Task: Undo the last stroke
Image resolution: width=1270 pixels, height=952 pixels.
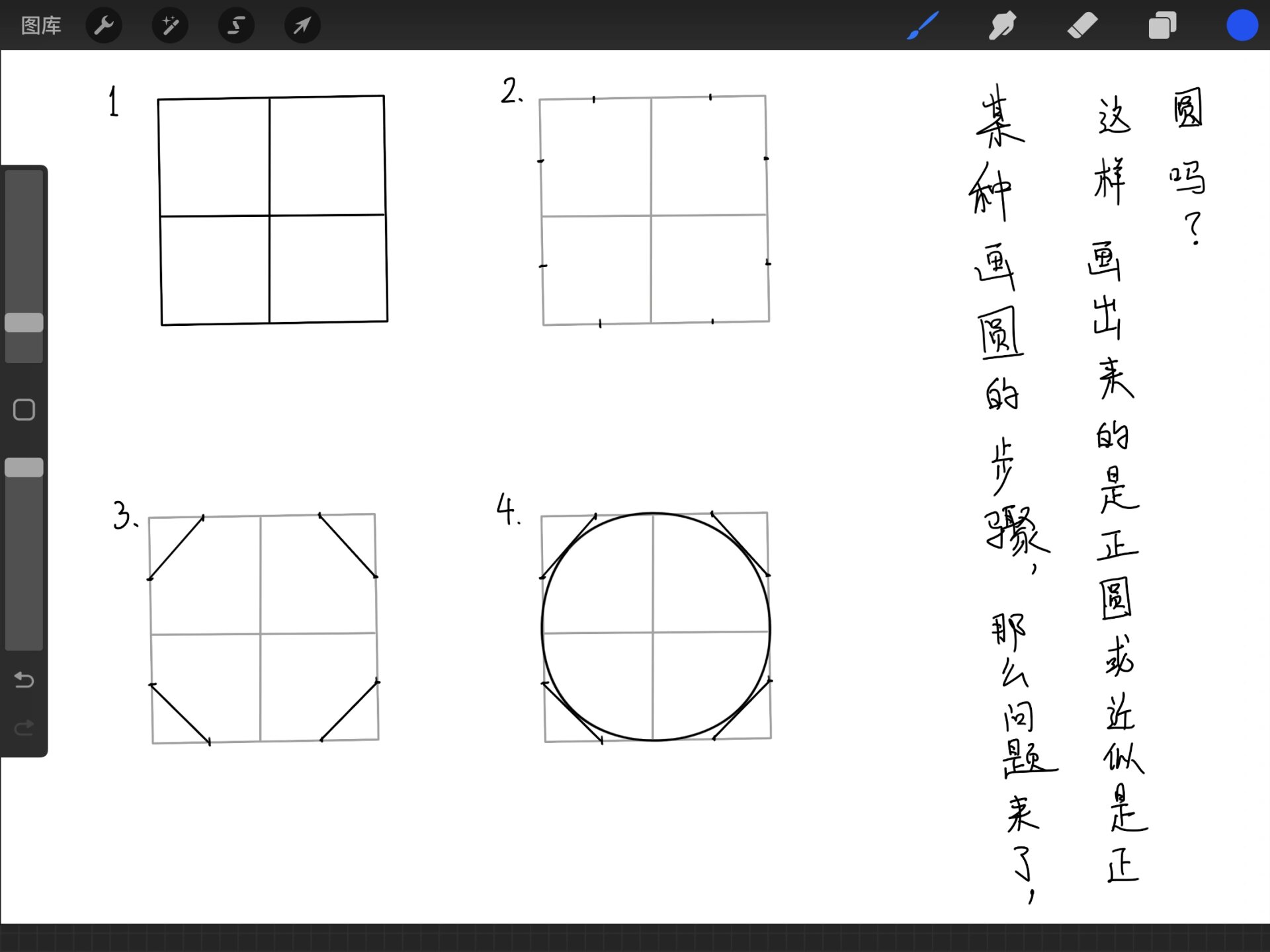Action: point(24,680)
